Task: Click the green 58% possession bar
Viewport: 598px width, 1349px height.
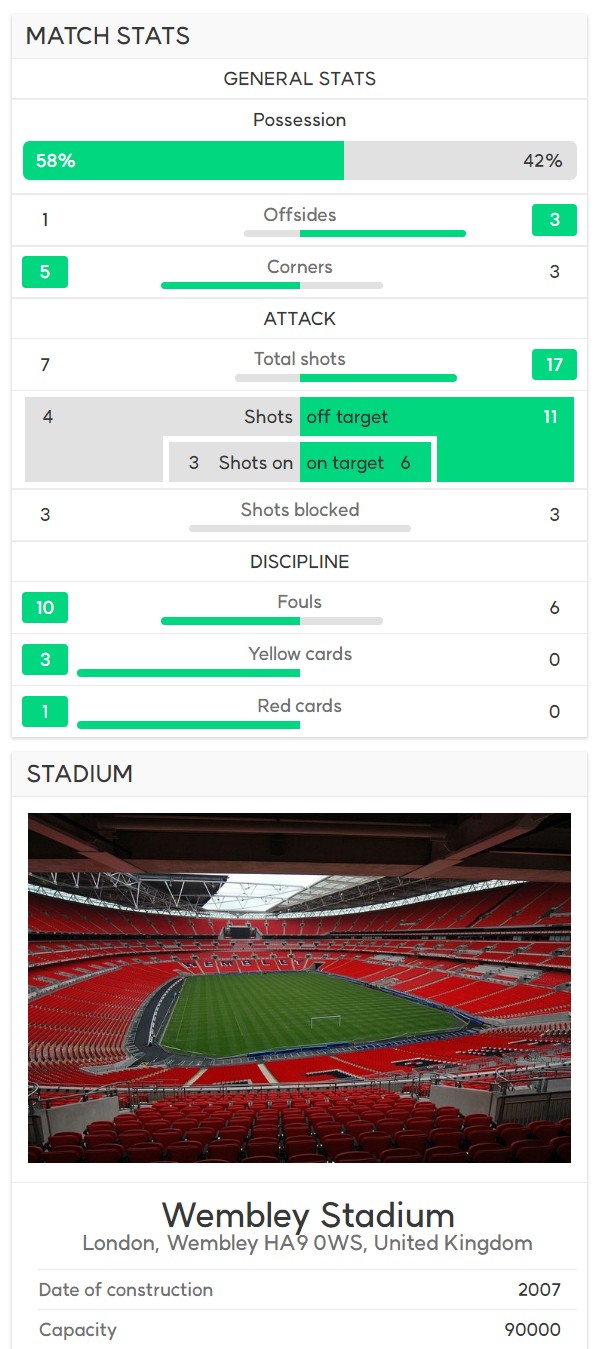Action: (x=183, y=160)
